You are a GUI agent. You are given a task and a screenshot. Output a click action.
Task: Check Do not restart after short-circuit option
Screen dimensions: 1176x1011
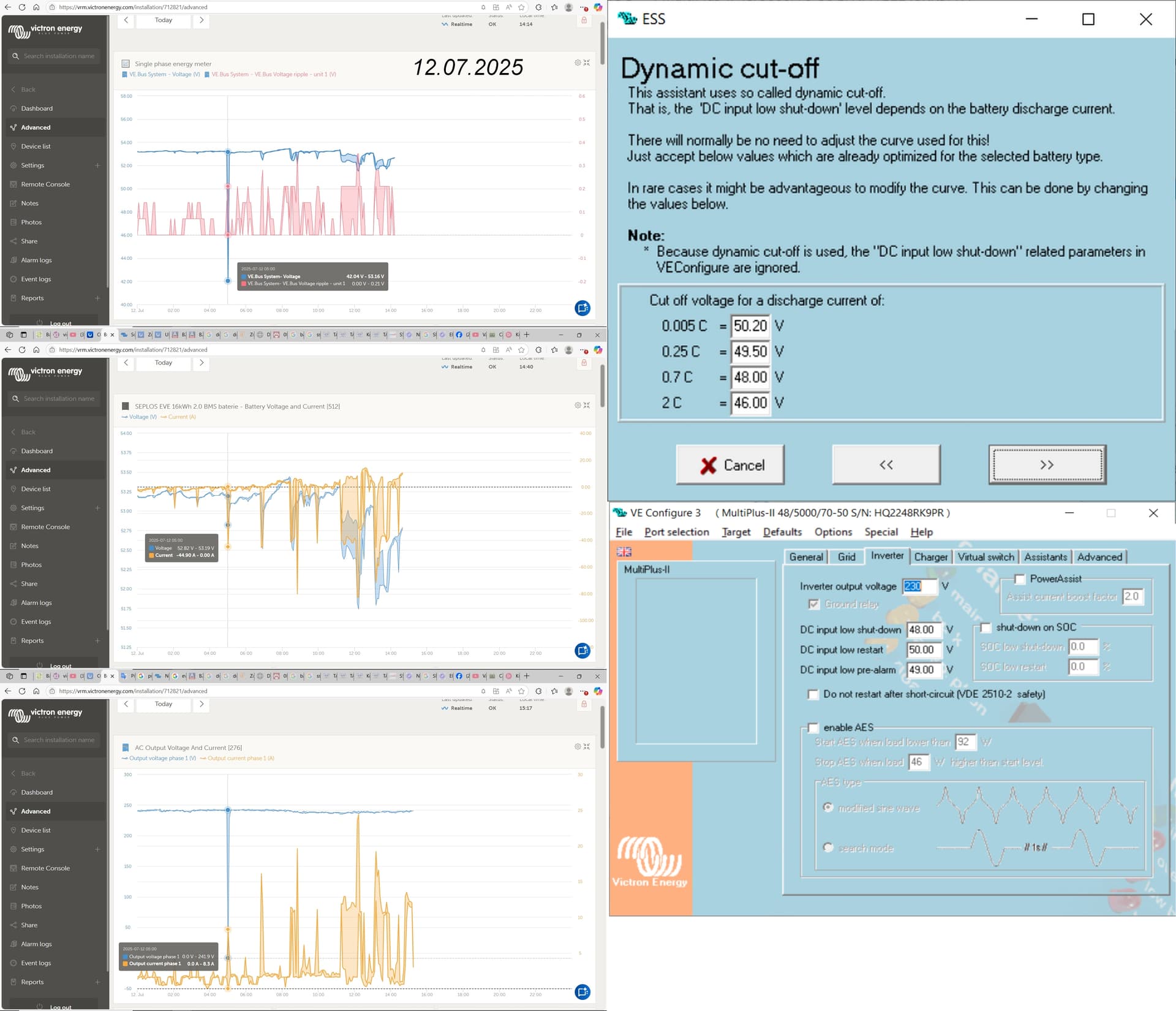pos(813,694)
